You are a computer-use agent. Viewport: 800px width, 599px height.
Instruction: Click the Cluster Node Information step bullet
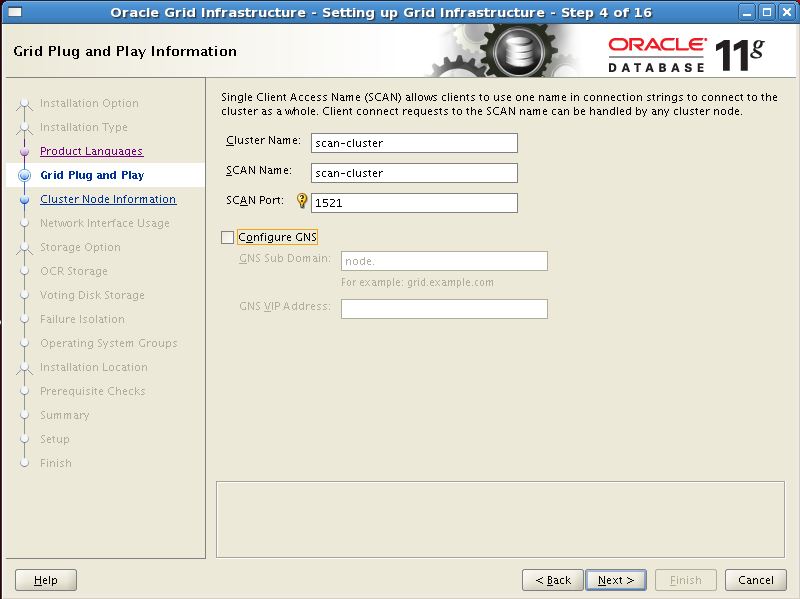(x=24, y=199)
